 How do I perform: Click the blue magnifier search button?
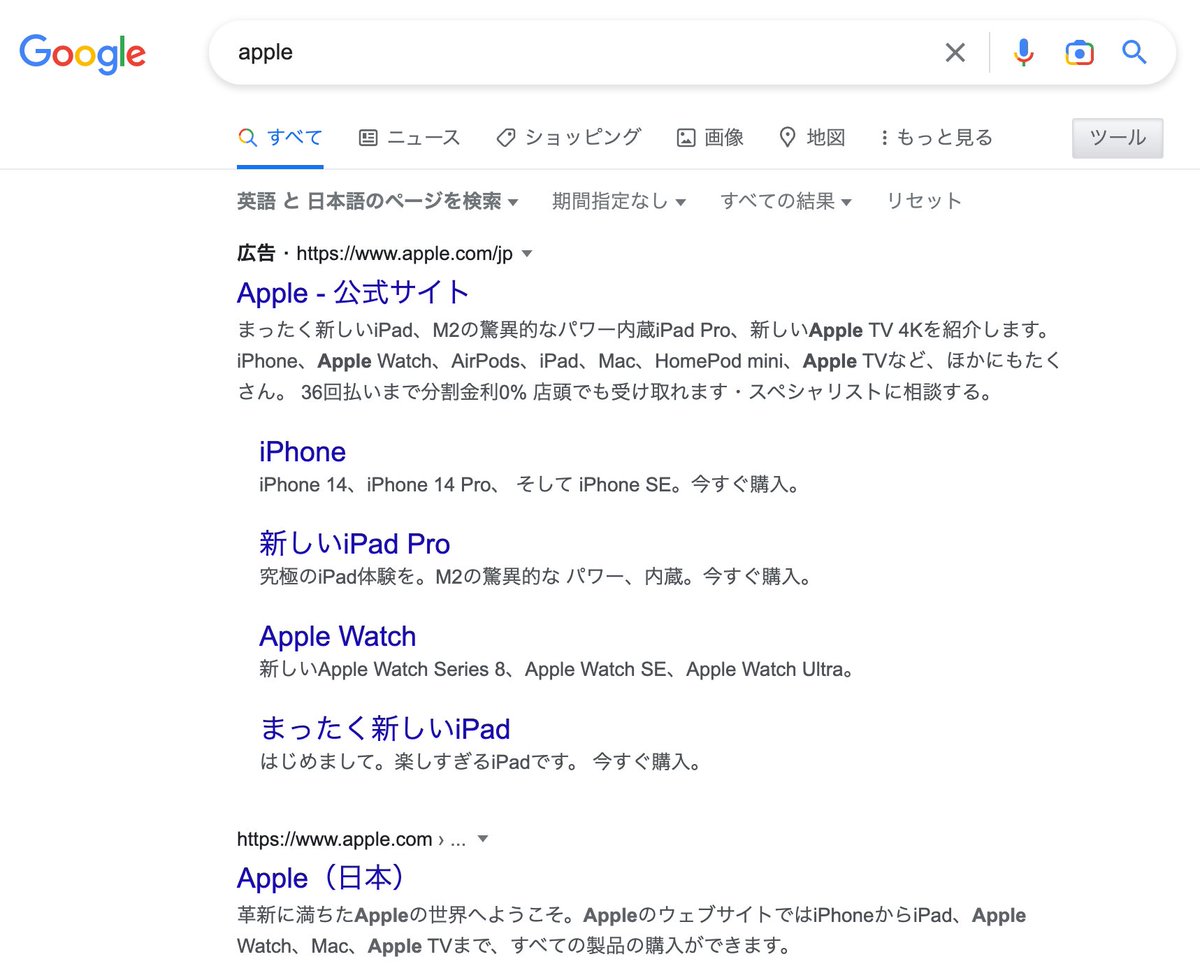click(1134, 52)
